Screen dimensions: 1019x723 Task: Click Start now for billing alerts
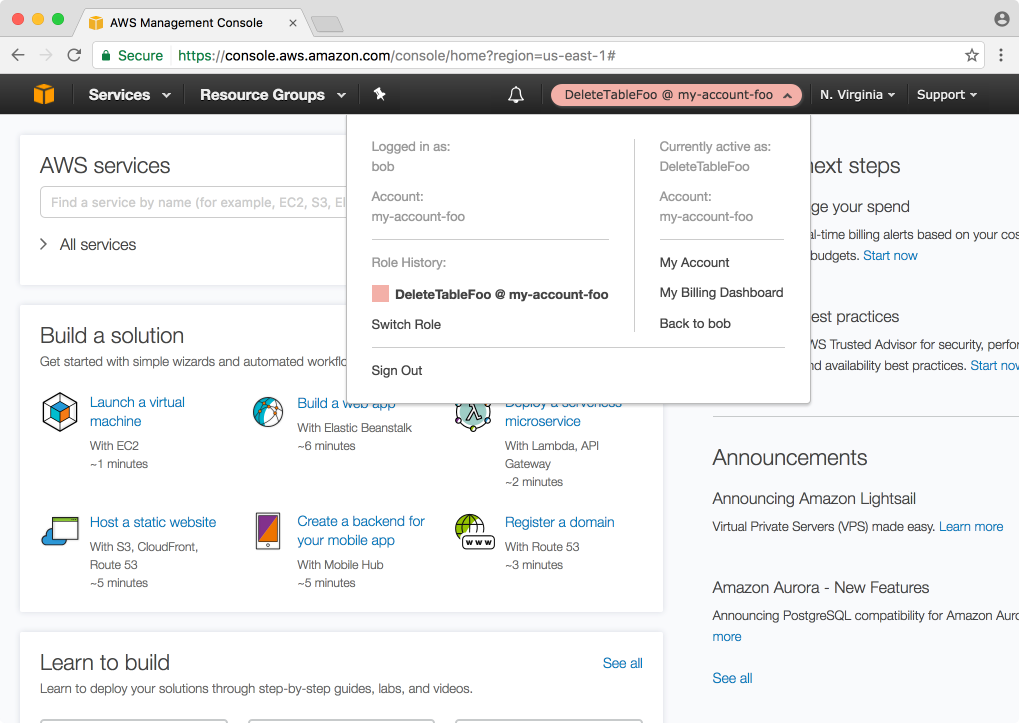click(890, 255)
